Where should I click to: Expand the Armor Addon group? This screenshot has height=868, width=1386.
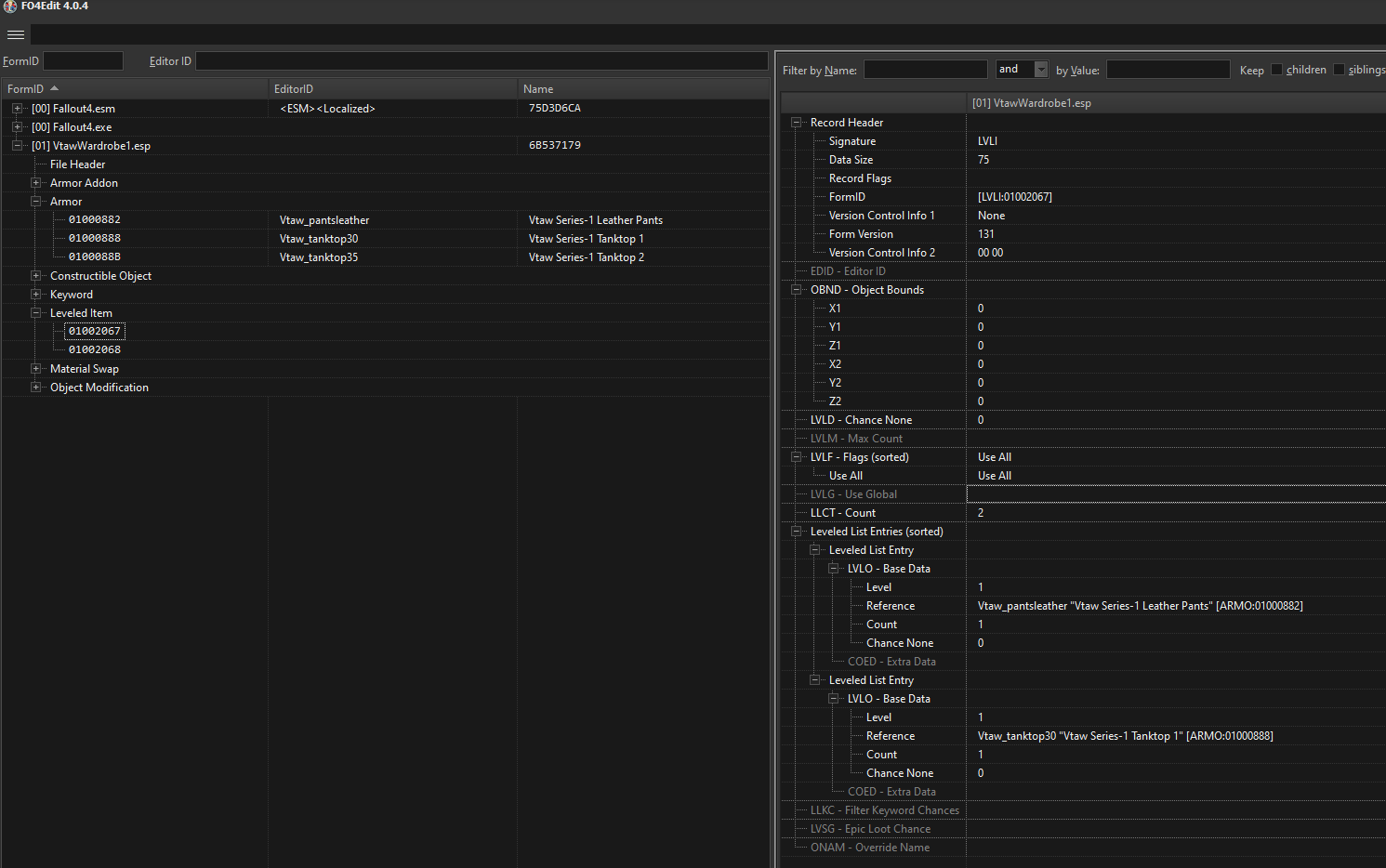pyautogui.click(x=35, y=183)
